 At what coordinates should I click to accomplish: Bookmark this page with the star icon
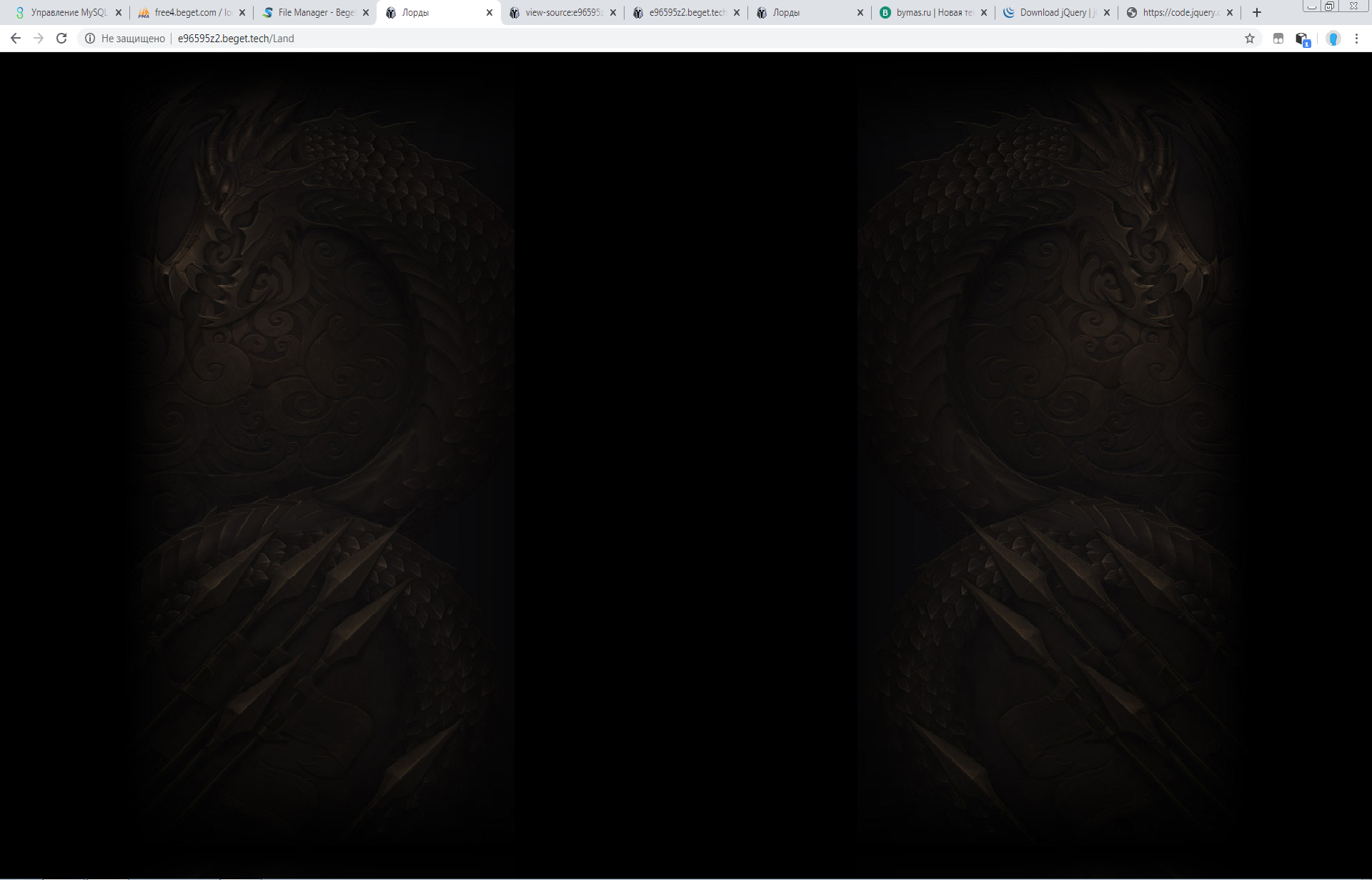[1249, 39]
